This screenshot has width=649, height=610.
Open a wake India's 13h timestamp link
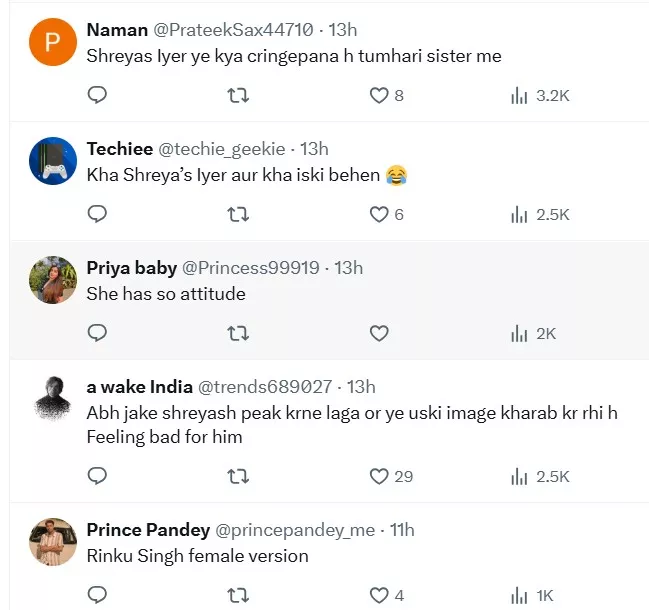[360, 387]
